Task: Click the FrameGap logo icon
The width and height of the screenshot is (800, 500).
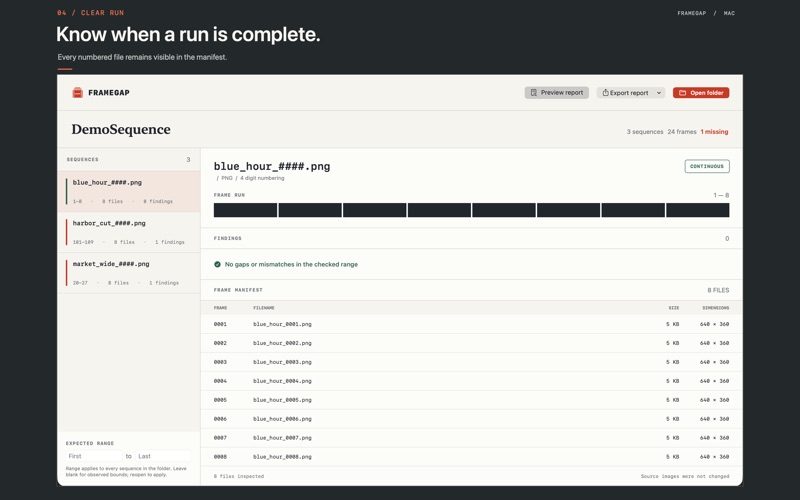Action: pyautogui.click(x=78, y=92)
